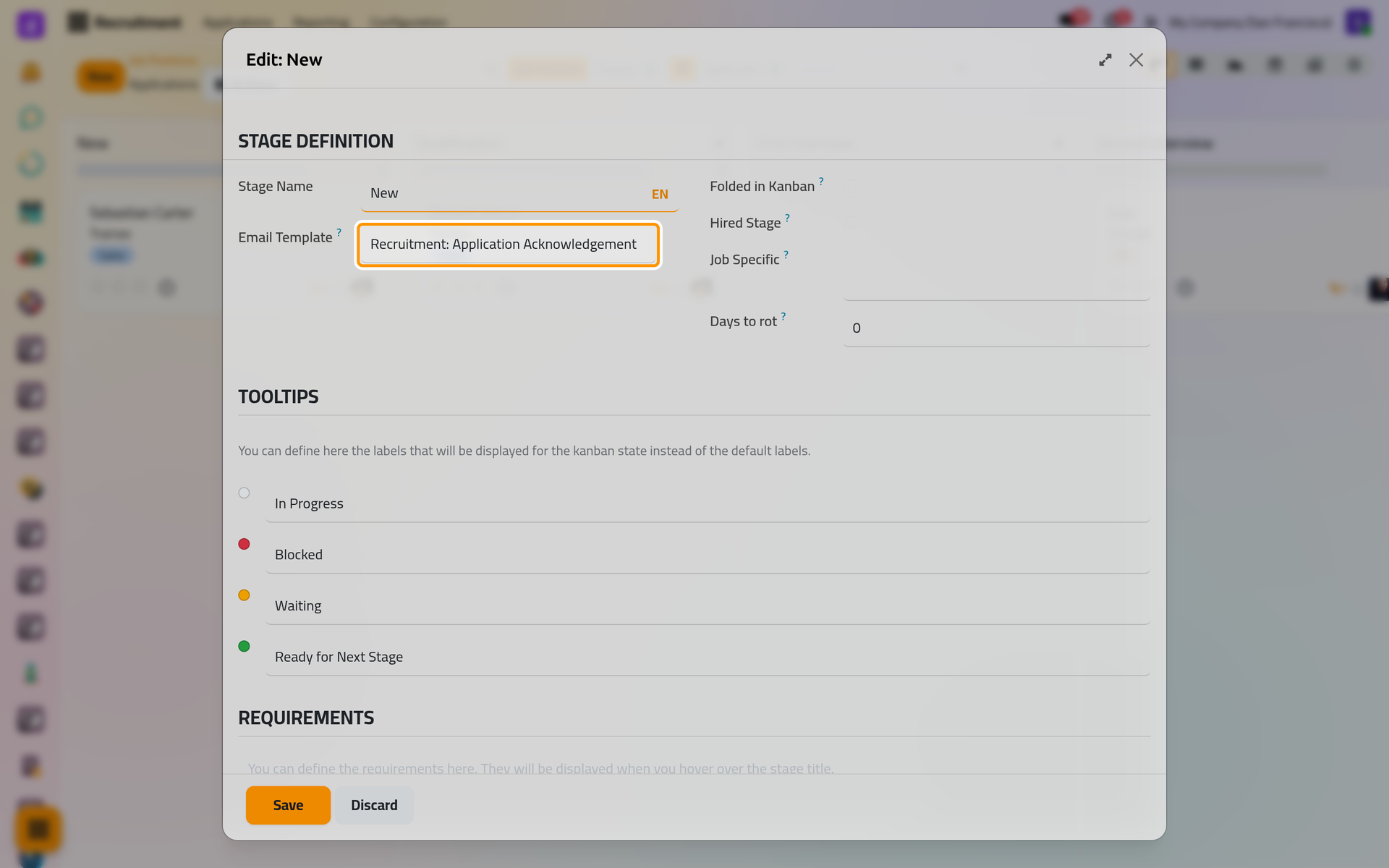Click the Days to rot label
The image size is (1389, 868).
tap(743, 321)
